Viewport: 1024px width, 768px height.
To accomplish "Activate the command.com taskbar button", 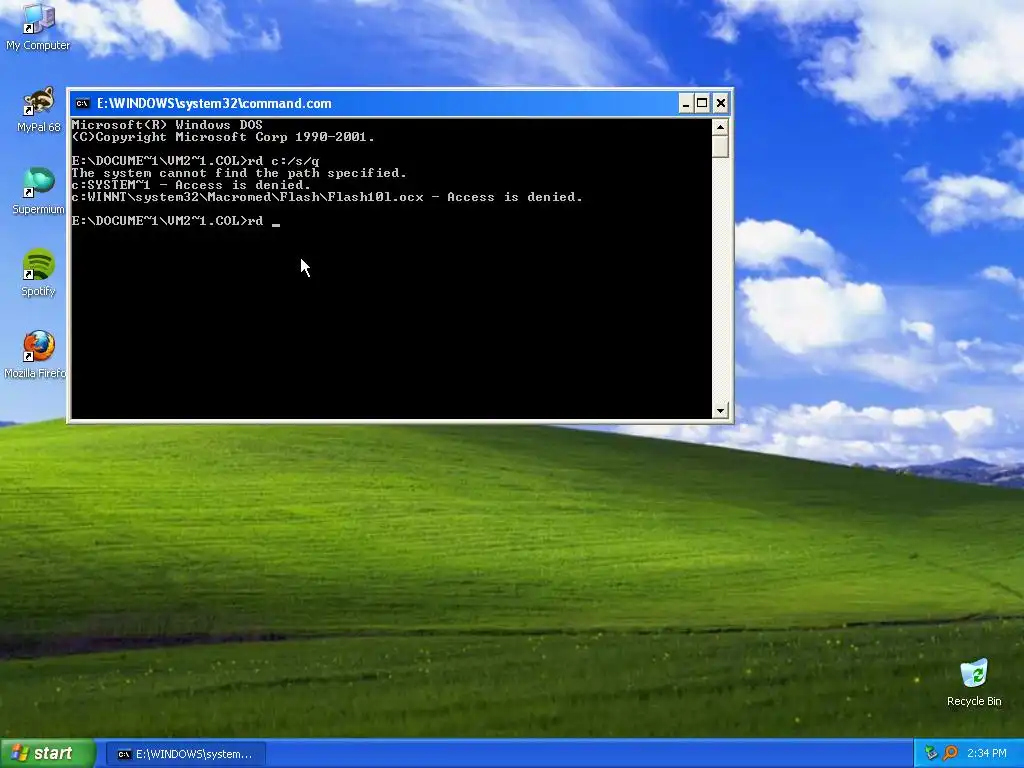I will coord(185,754).
